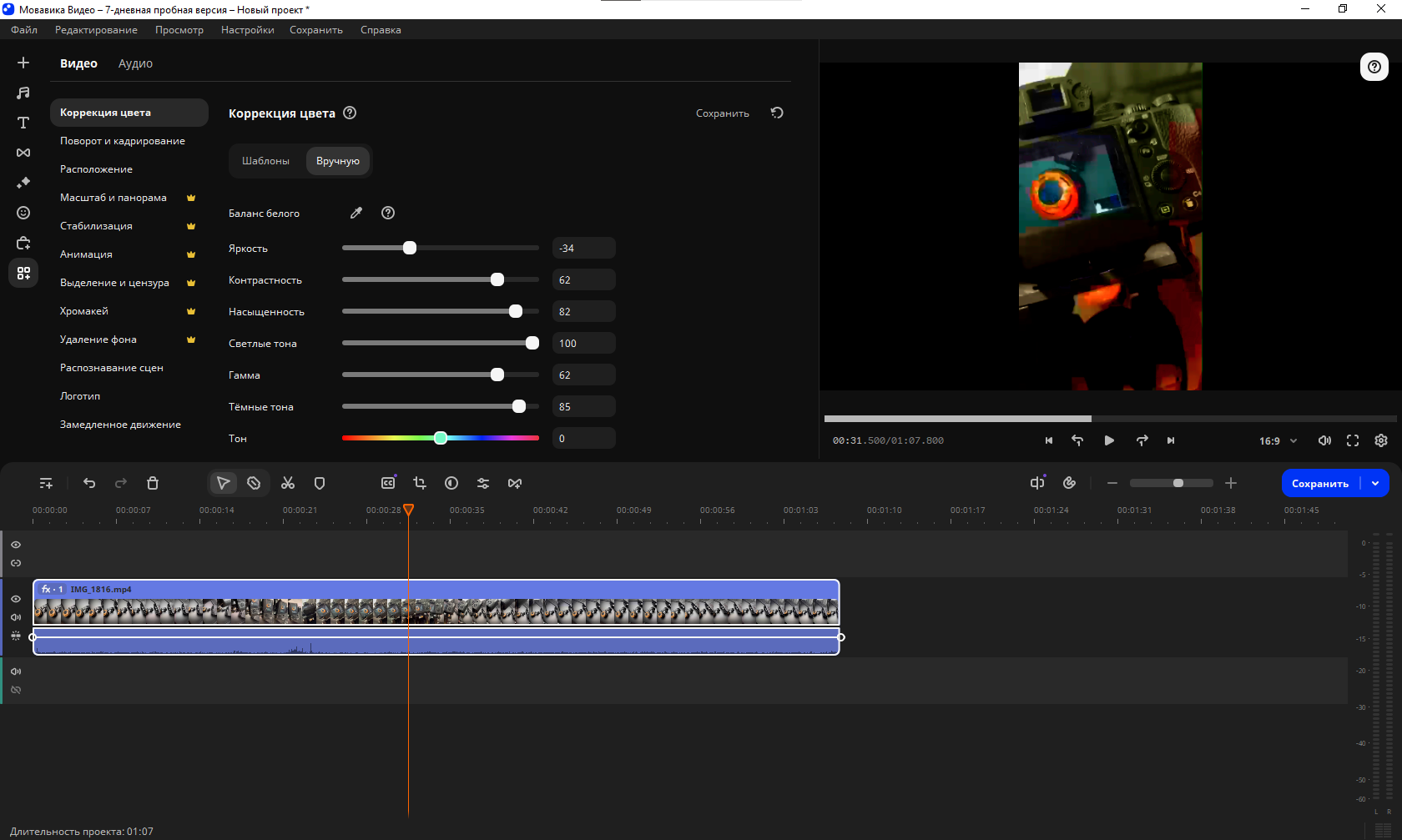Screen dimensions: 1402x840
Task: Open the add track options menu
Action: click(x=46, y=483)
